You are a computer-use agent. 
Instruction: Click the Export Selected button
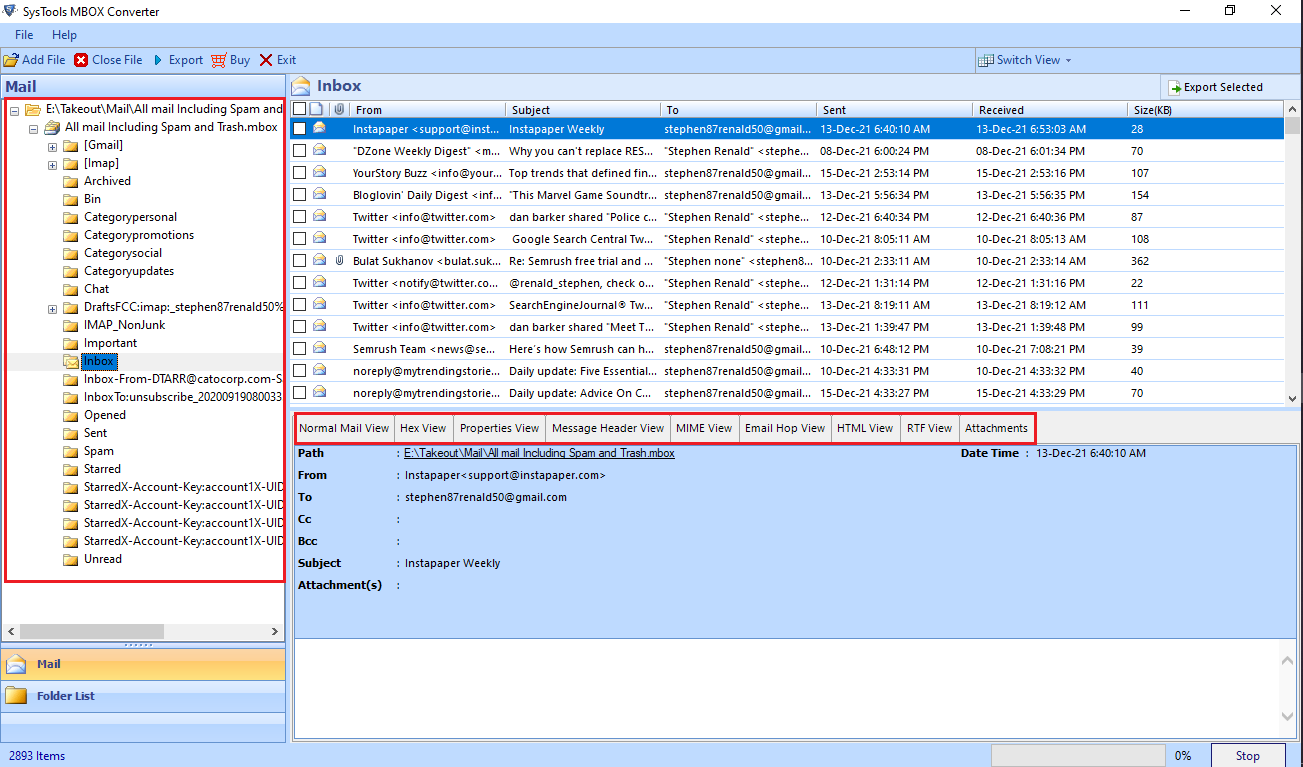(x=1216, y=87)
